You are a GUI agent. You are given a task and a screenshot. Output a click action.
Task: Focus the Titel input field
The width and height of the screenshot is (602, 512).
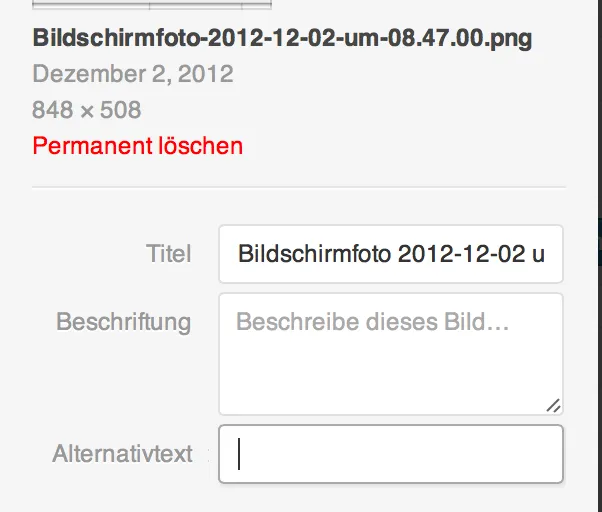pyautogui.click(x=391, y=254)
